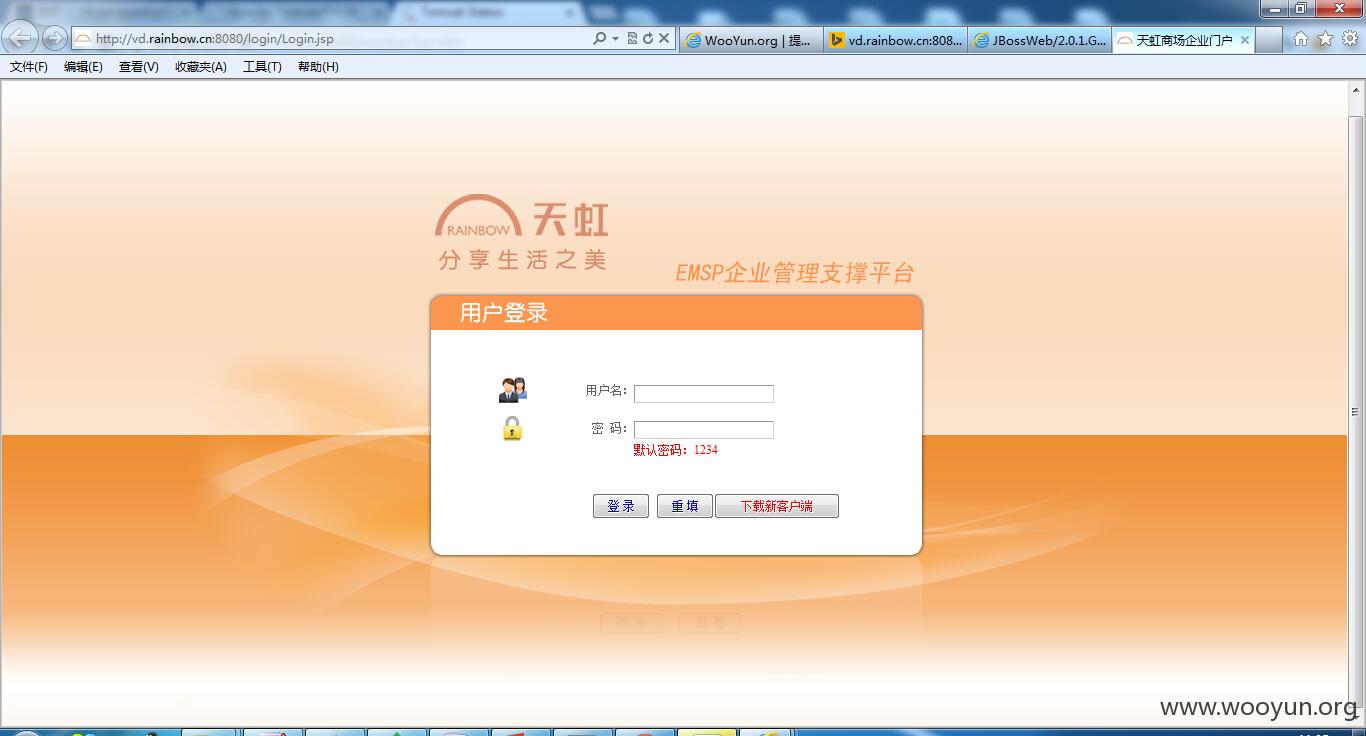Image resolution: width=1366 pixels, height=736 pixels.
Task: Click the browser Forward arrow
Action: tap(54, 39)
